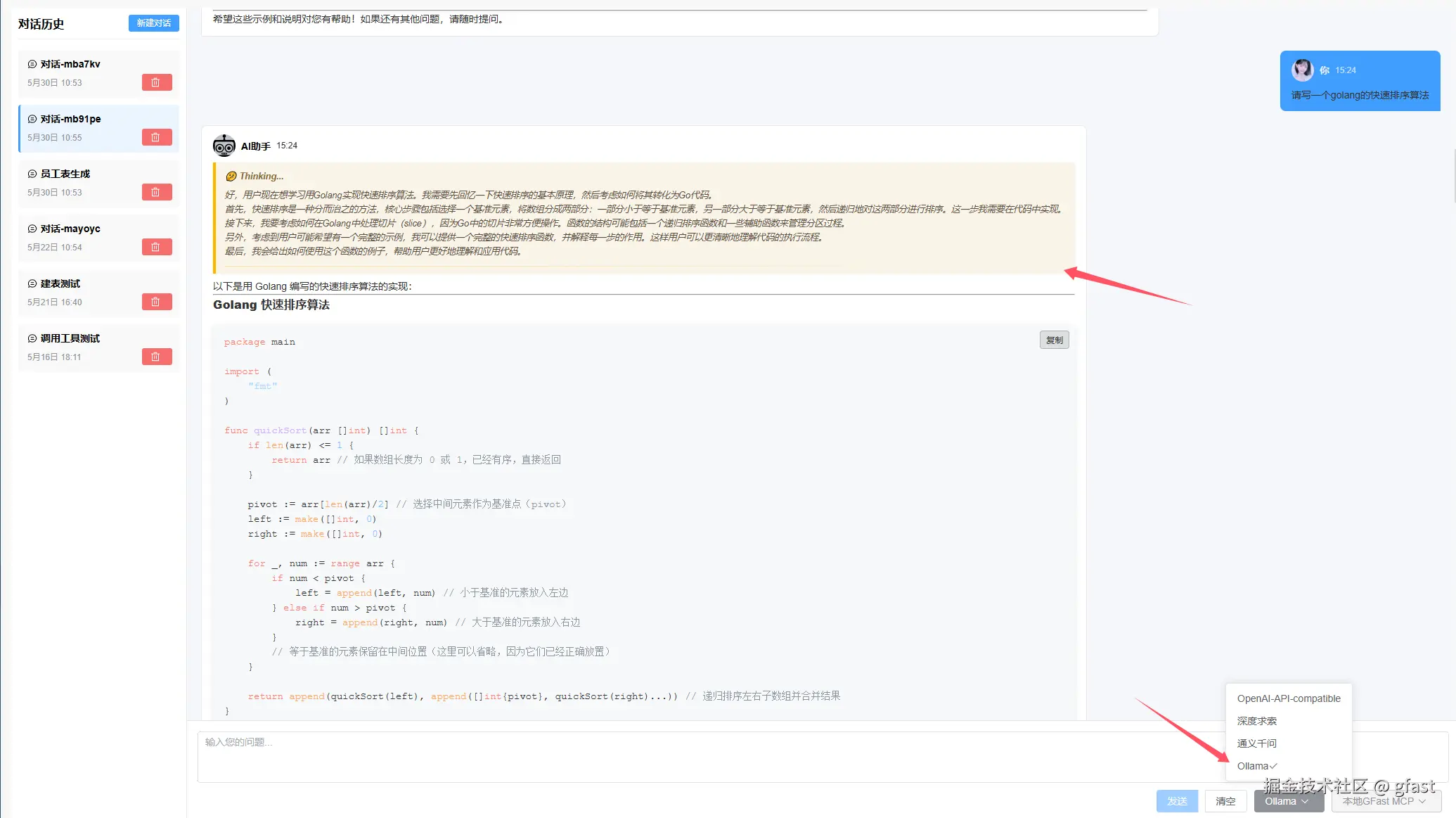
Task: Select 通义千问 in the model menu
Action: 1257,743
